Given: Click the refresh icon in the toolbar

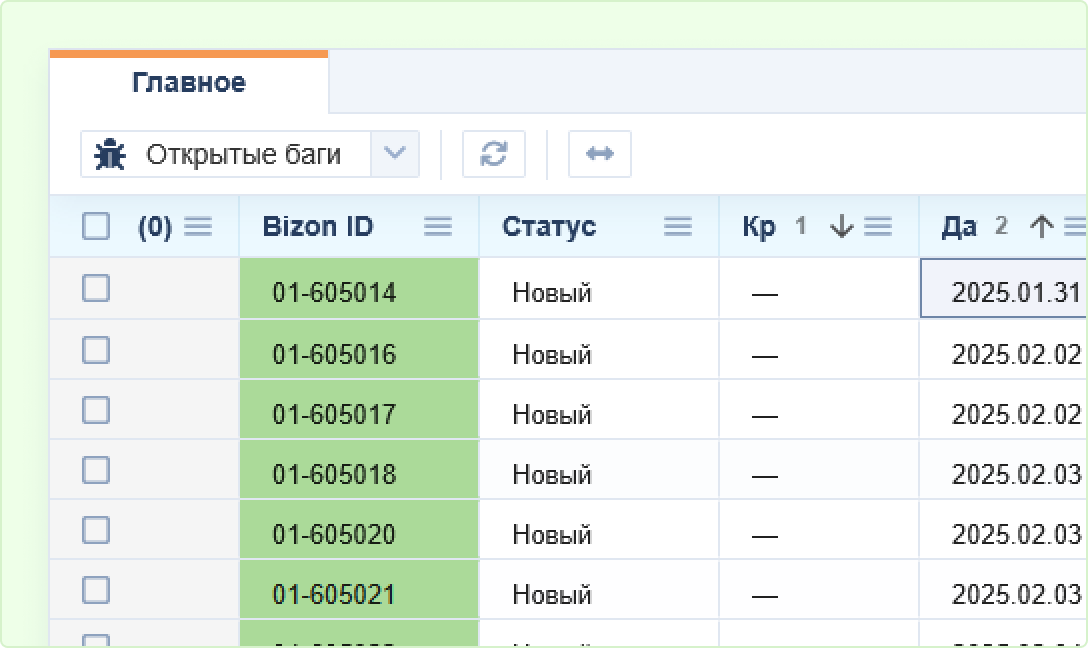Looking at the screenshot, I should coord(494,154).
